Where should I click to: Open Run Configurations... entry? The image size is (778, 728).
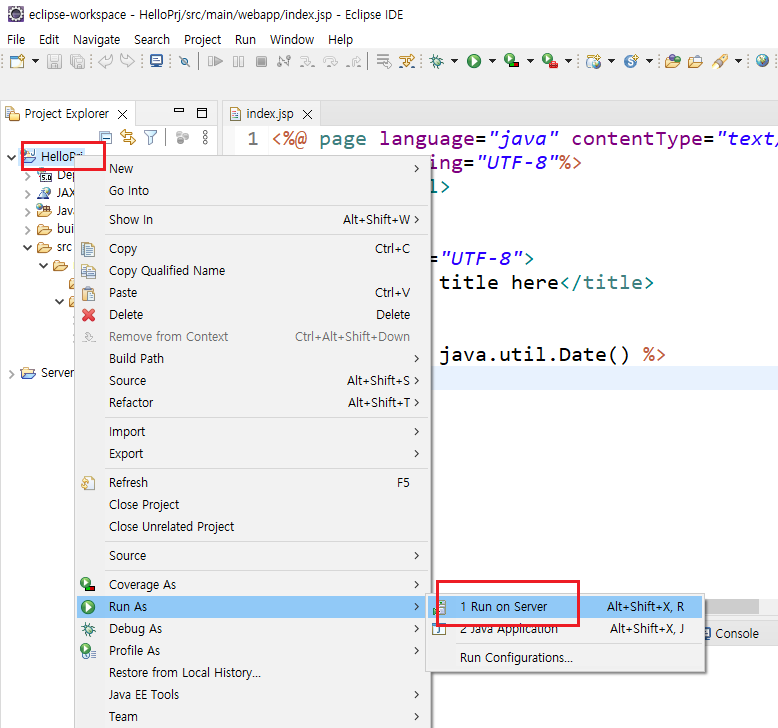pyautogui.click(x=516, y=658)
